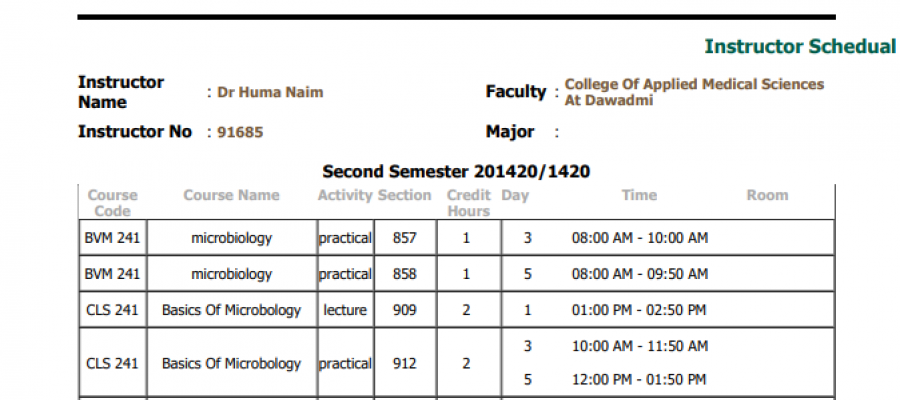
Task: Click section 912 cell
Action: tap(405, 363)
